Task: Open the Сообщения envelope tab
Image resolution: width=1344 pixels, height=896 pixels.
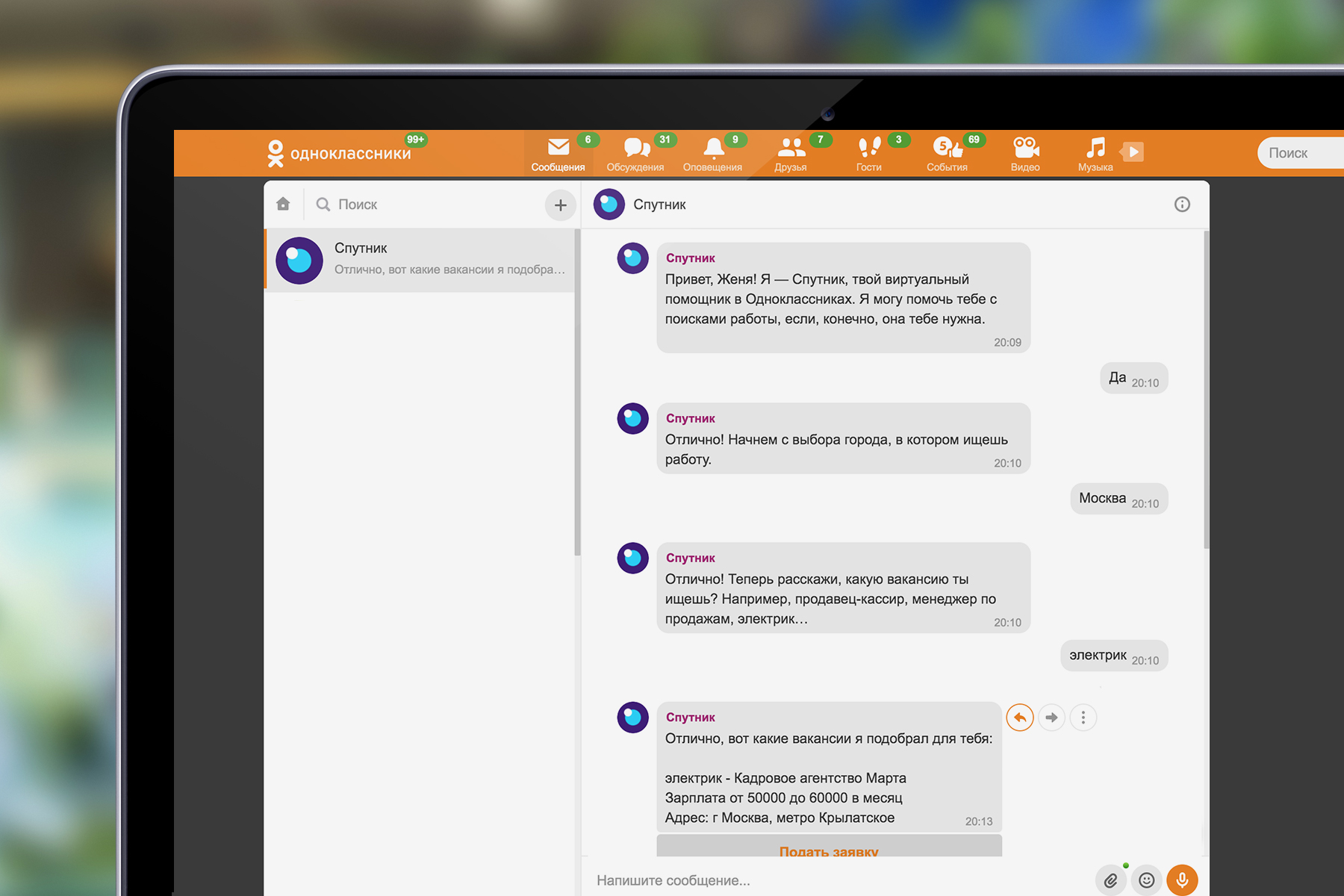Action: [559, 154]
